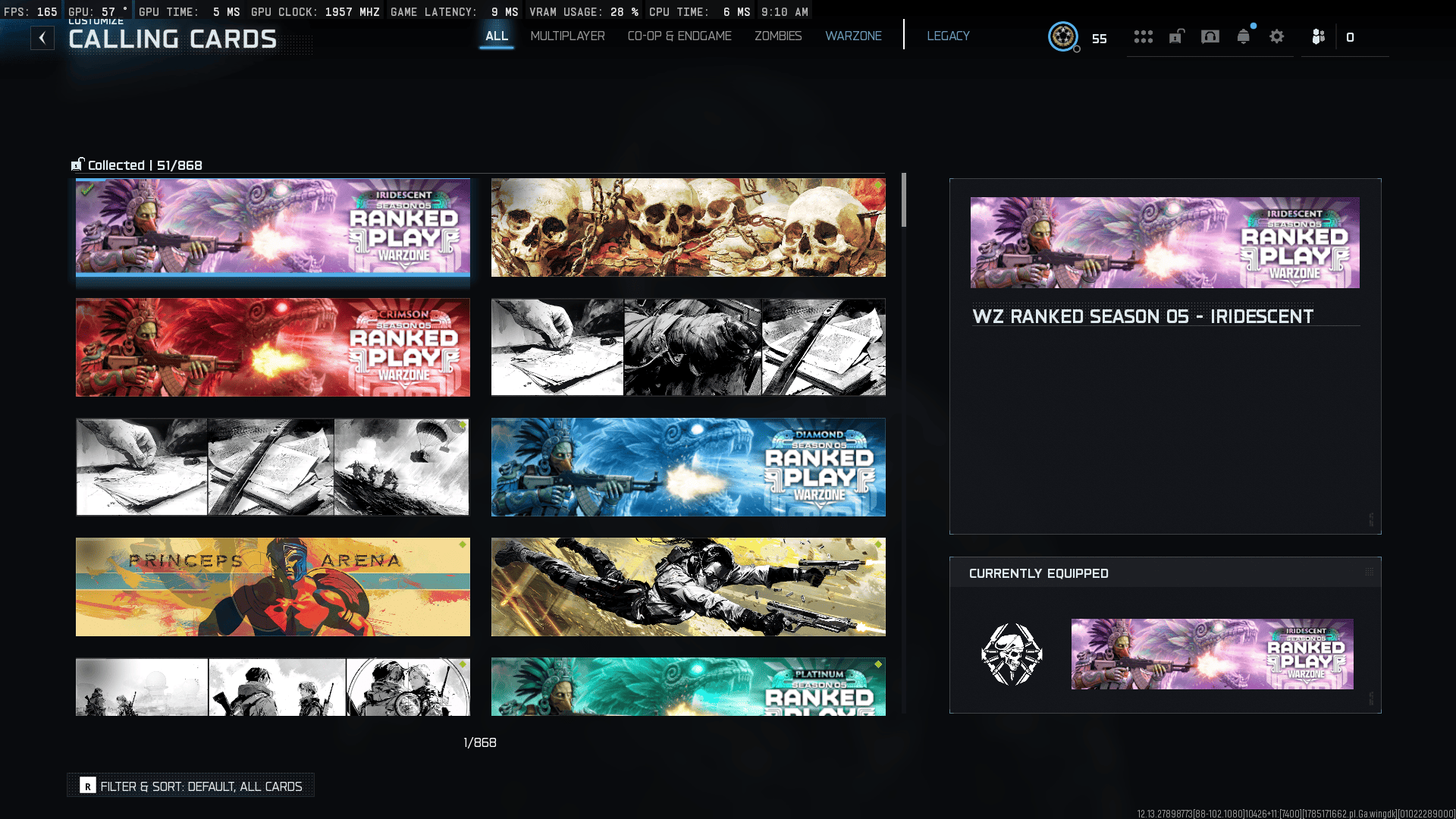Click the R key filter icon
The height and width of the screenshot is (819, 1456).
click(88, 786)
